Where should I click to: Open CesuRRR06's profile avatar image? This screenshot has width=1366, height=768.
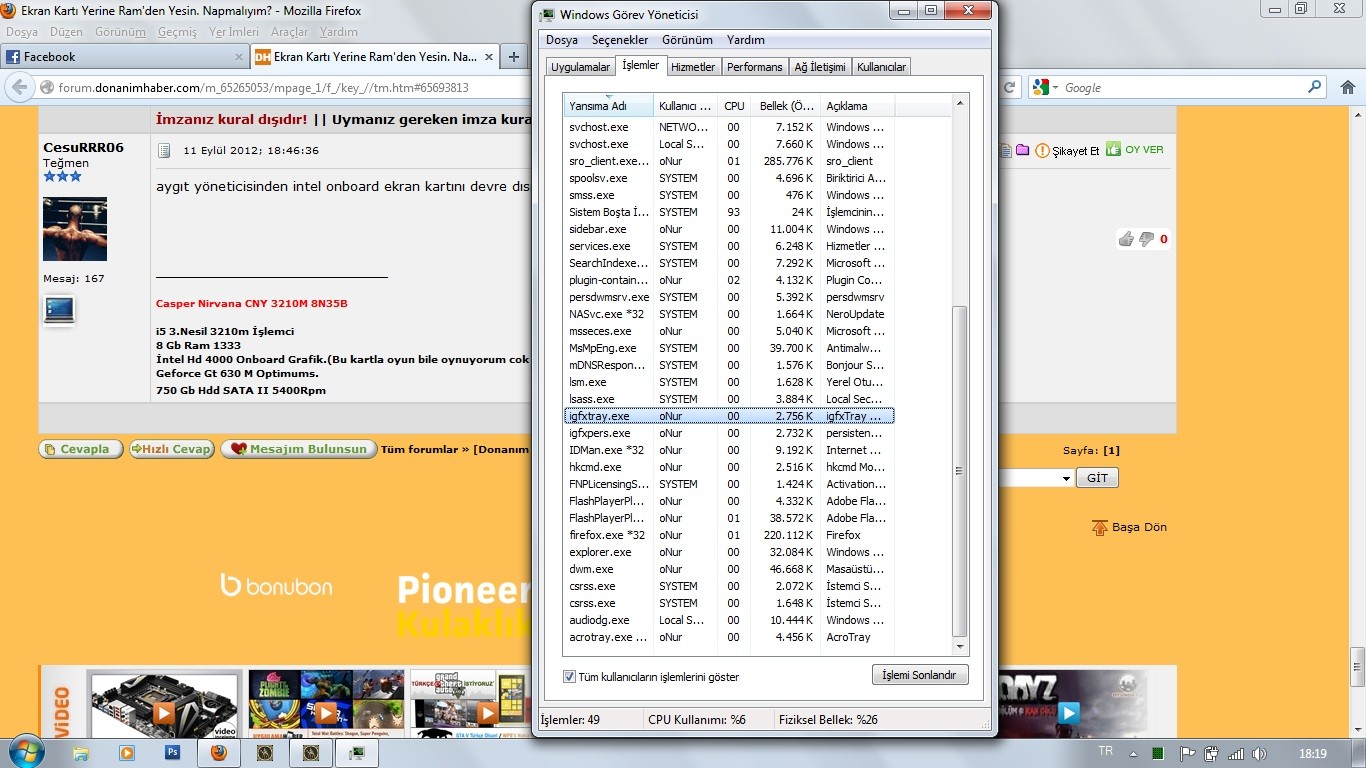tap(75, 229)
